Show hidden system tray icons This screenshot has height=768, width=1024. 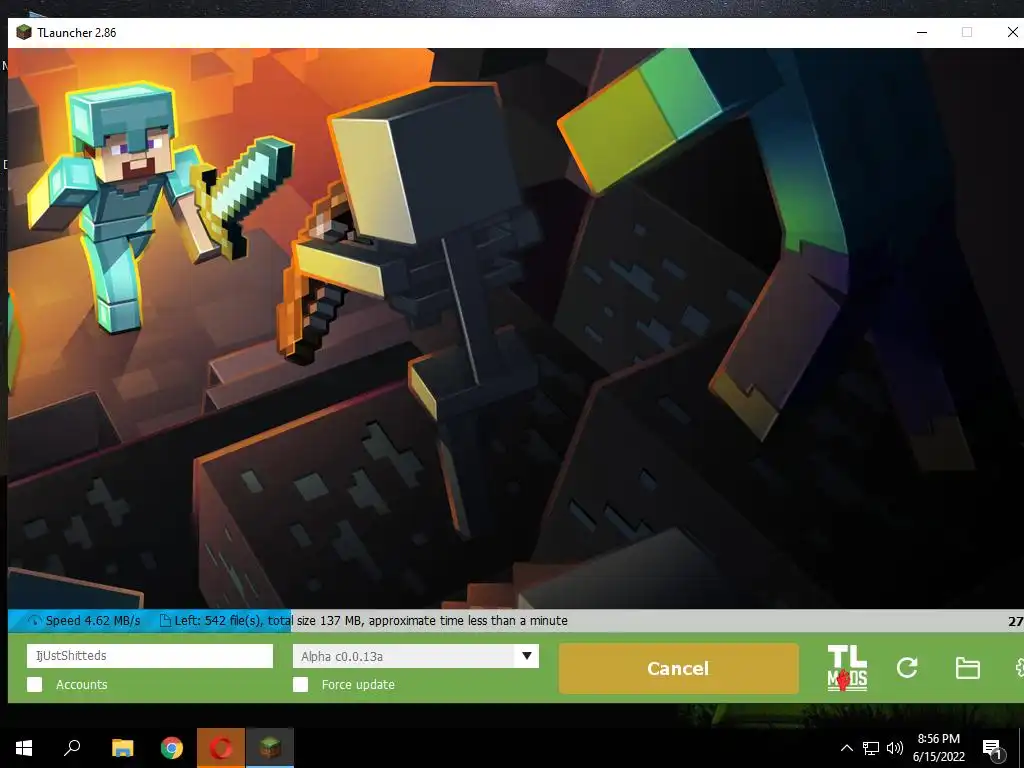(846, 748)
